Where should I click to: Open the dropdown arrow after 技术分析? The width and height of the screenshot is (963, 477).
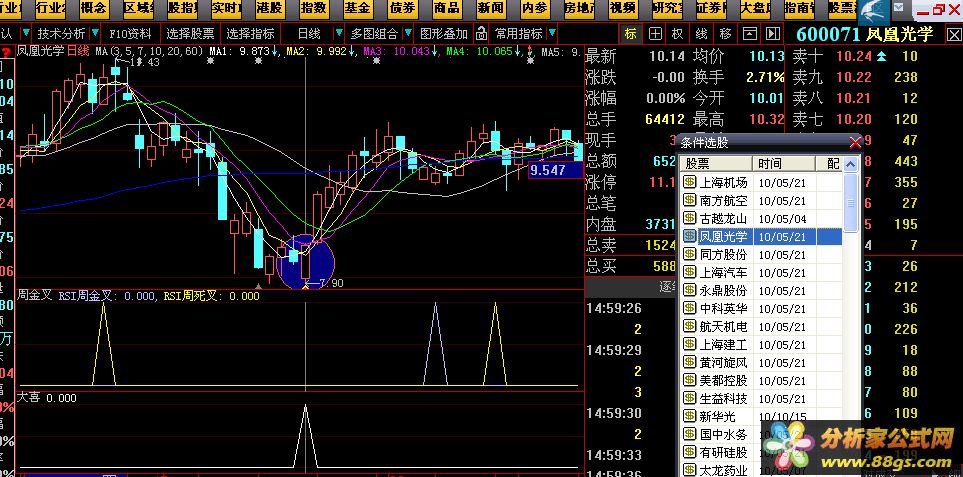(97, 33)
